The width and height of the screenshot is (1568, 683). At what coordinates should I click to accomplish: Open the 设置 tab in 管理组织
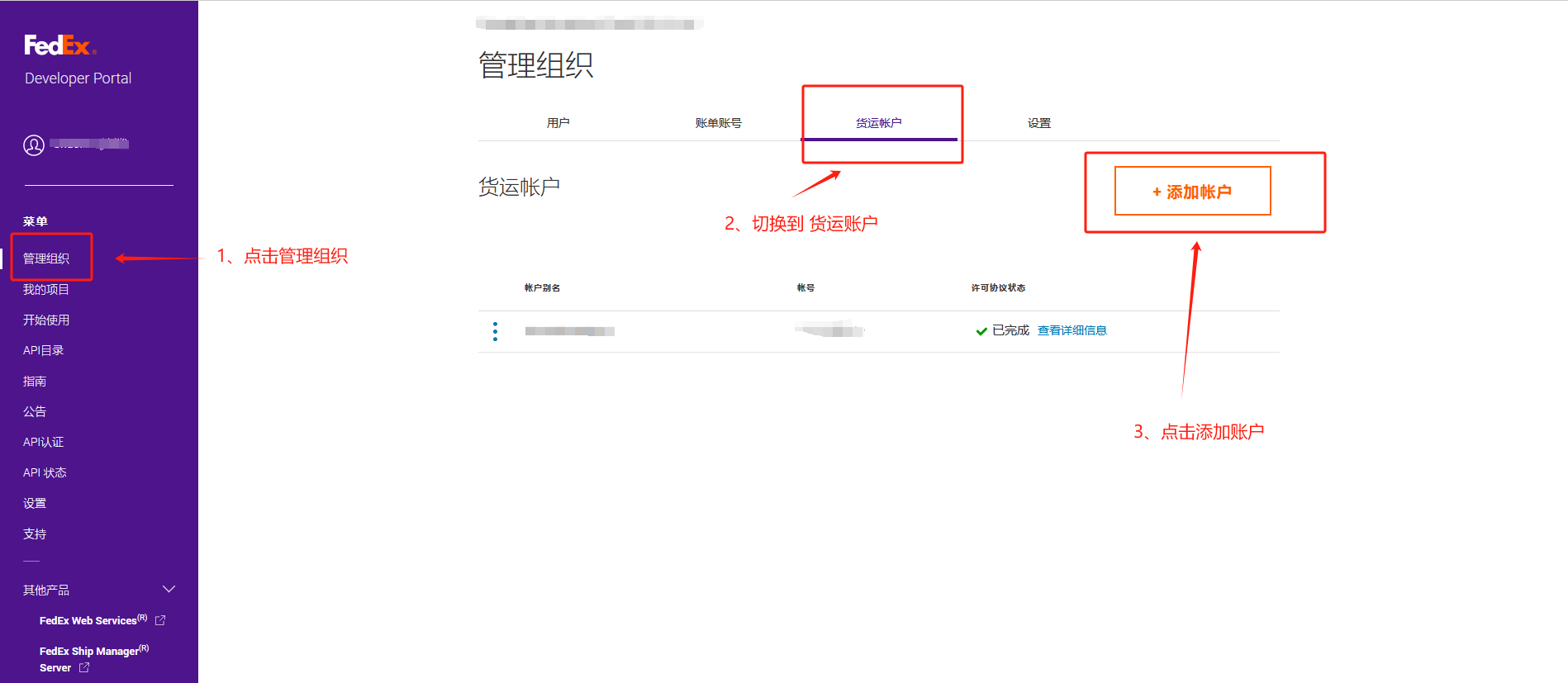click(1038, 123)
